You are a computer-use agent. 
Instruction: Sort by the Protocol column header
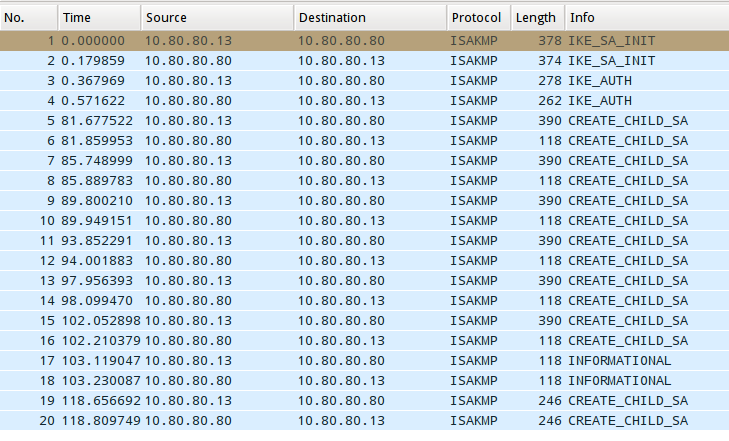pos(479,18)
